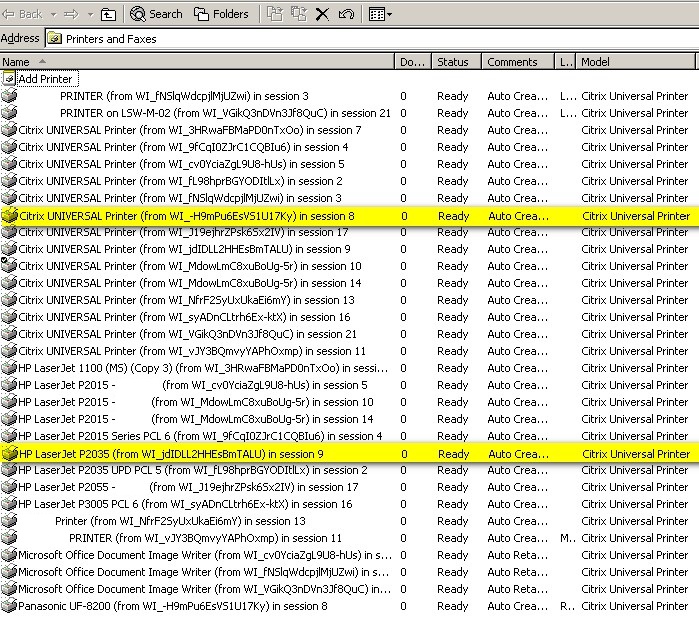
Task: Select Document Image Writer WI_fNSlqWdcpjlMjUZwi icon
Action: (x=9, y=571)
